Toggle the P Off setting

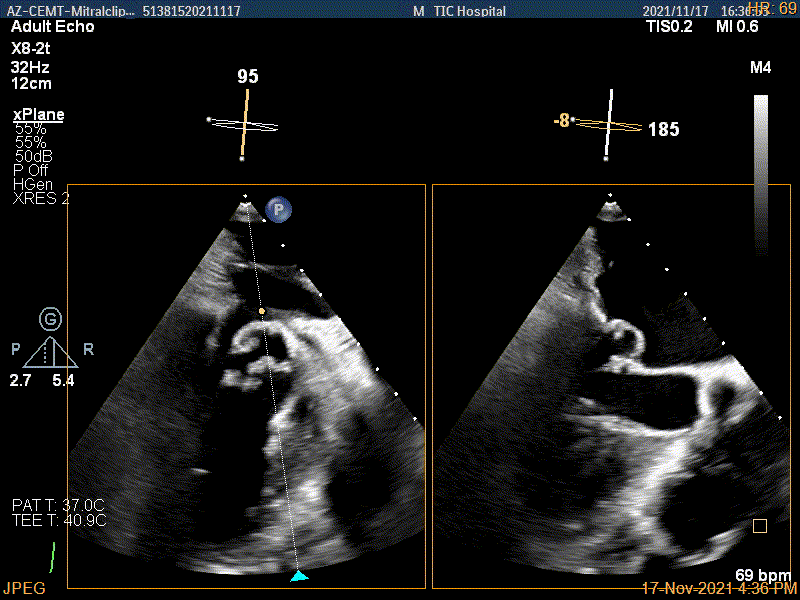tap(31, 170)
